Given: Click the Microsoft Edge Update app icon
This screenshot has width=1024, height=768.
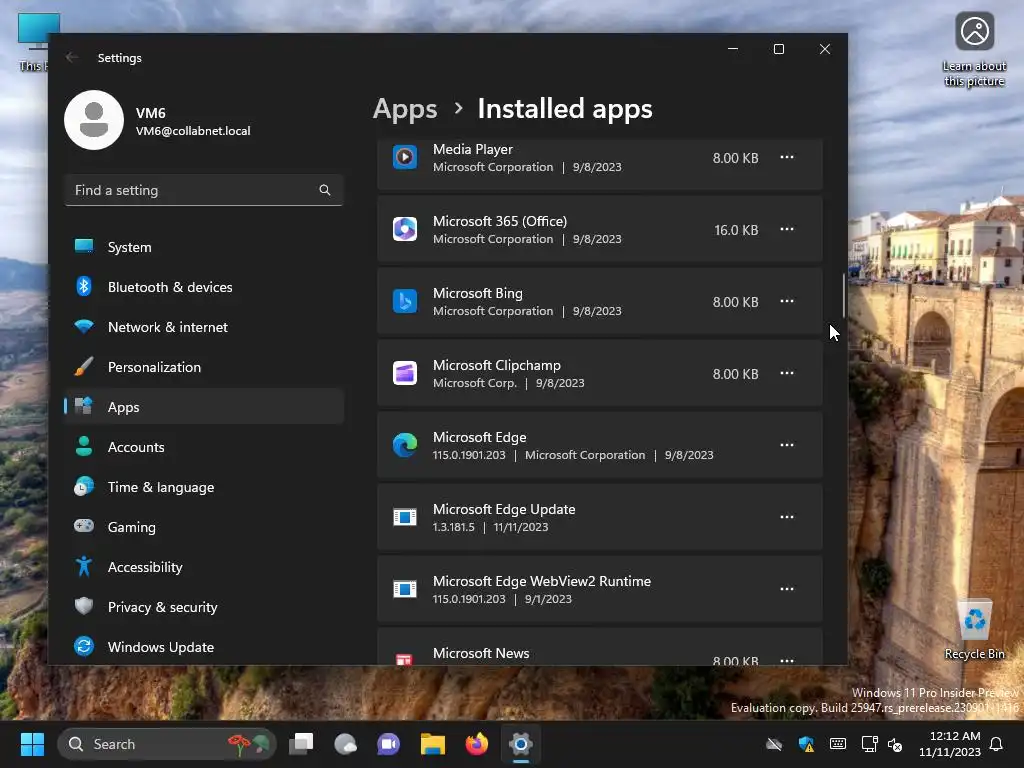Looking at the screenshot, I should [405, 517].
